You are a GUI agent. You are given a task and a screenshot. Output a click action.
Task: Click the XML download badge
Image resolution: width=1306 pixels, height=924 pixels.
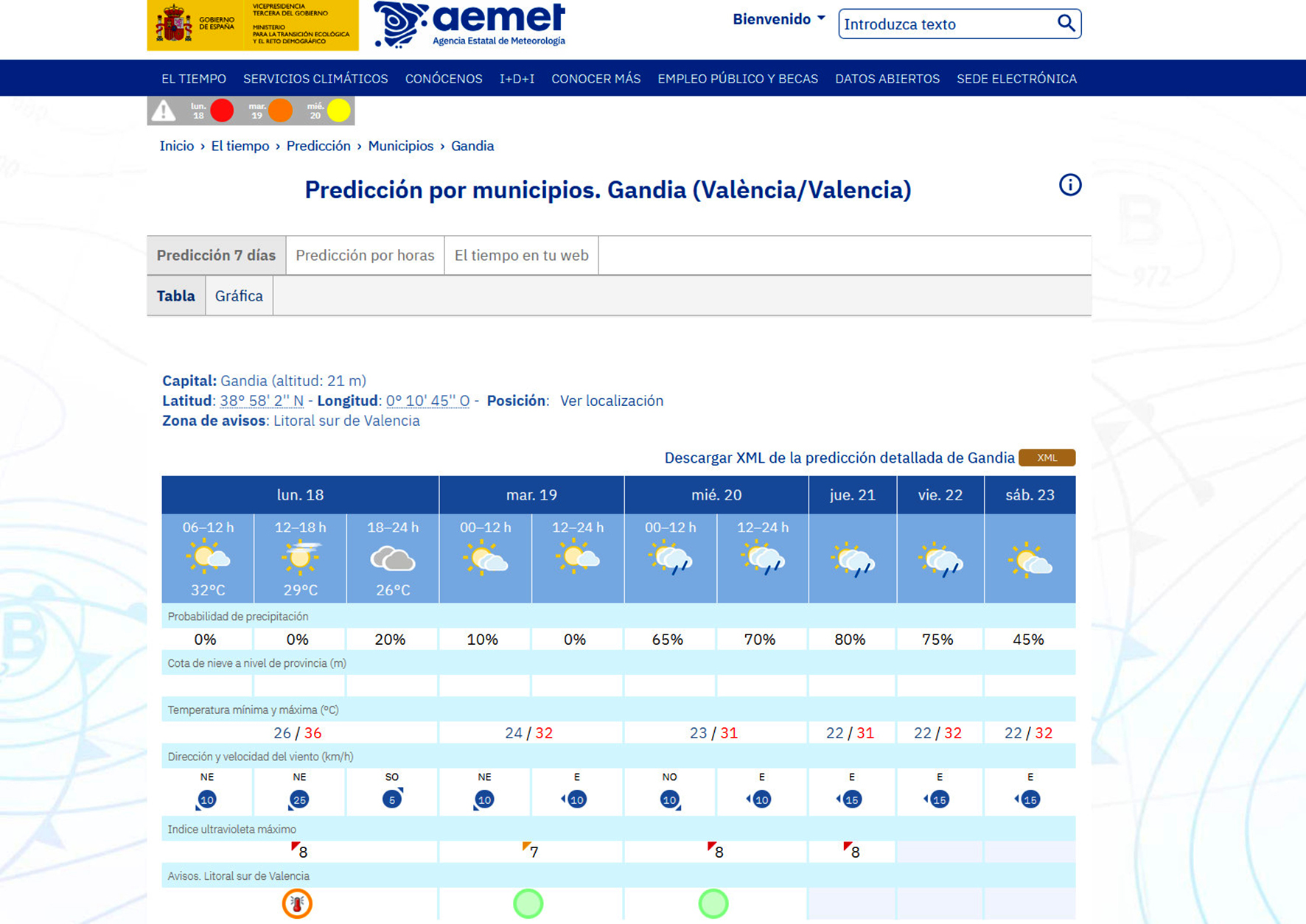point(1047,458)
